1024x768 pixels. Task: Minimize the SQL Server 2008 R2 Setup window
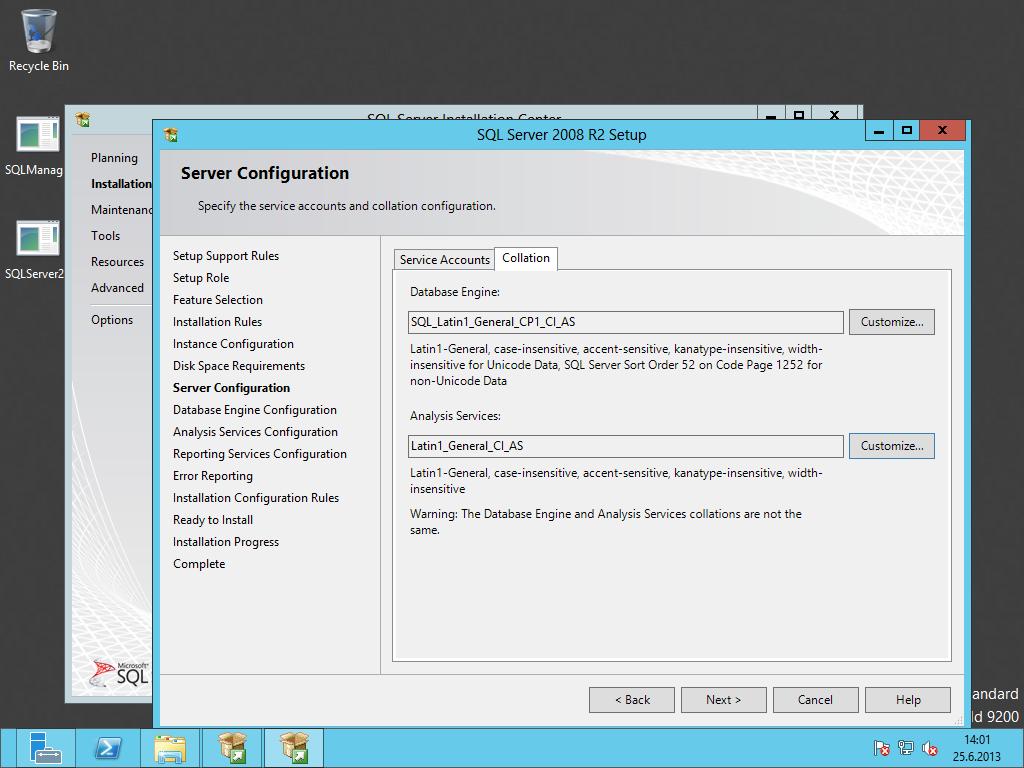coord(879,131)
